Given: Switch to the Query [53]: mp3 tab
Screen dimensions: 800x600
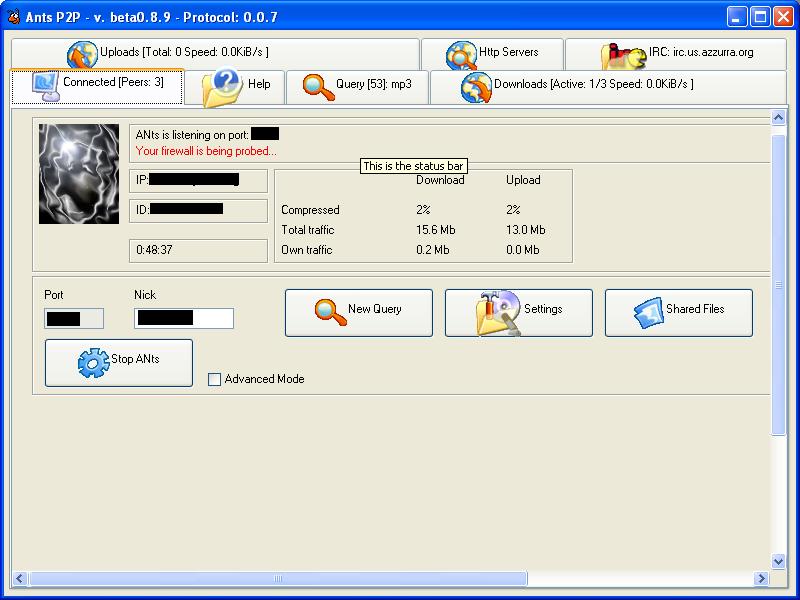Looking at the screenshot, I should tap(358, 87).
